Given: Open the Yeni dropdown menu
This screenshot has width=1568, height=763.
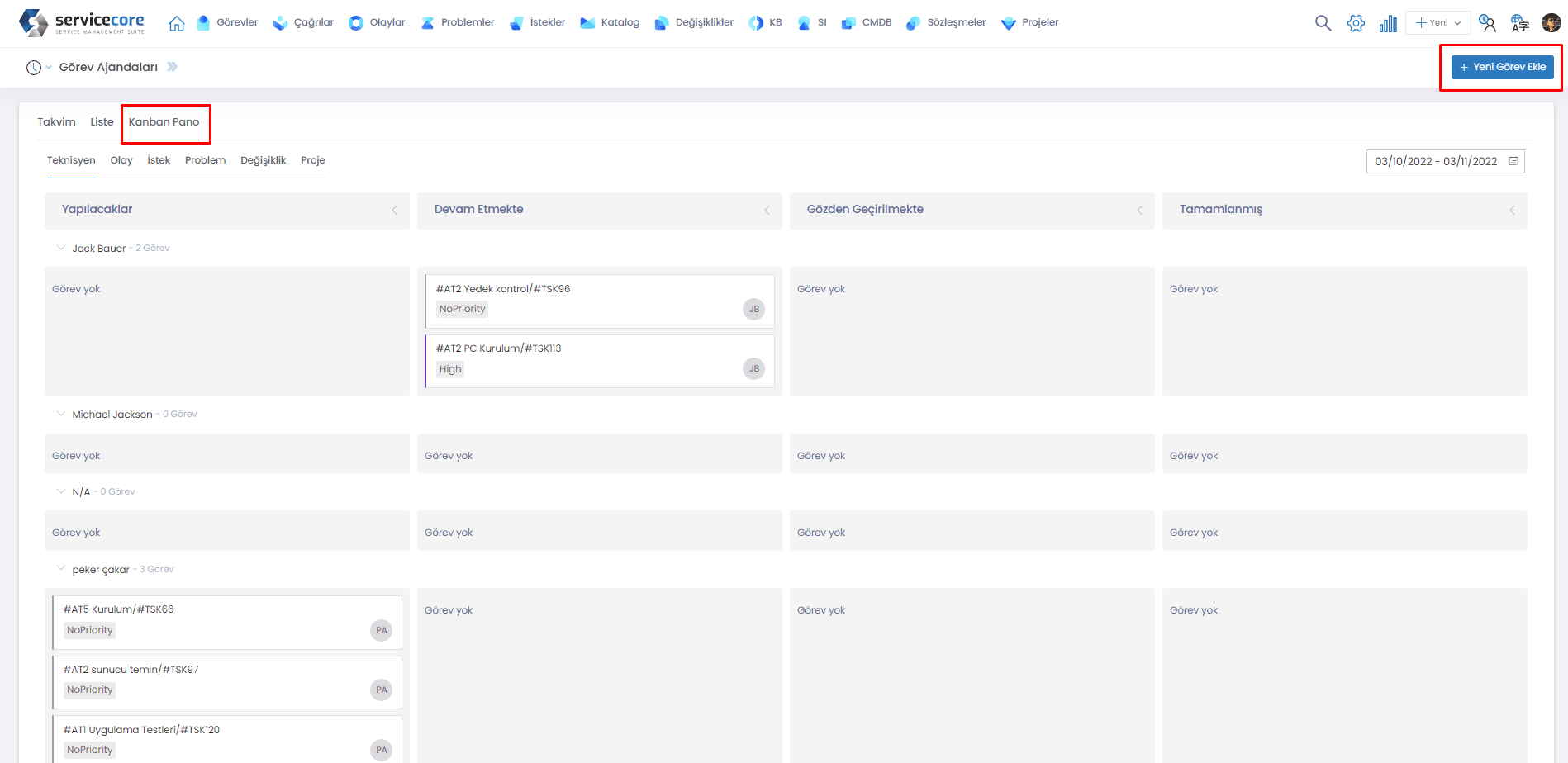Looking at the screenshot, I should [x=1438, y=22].
